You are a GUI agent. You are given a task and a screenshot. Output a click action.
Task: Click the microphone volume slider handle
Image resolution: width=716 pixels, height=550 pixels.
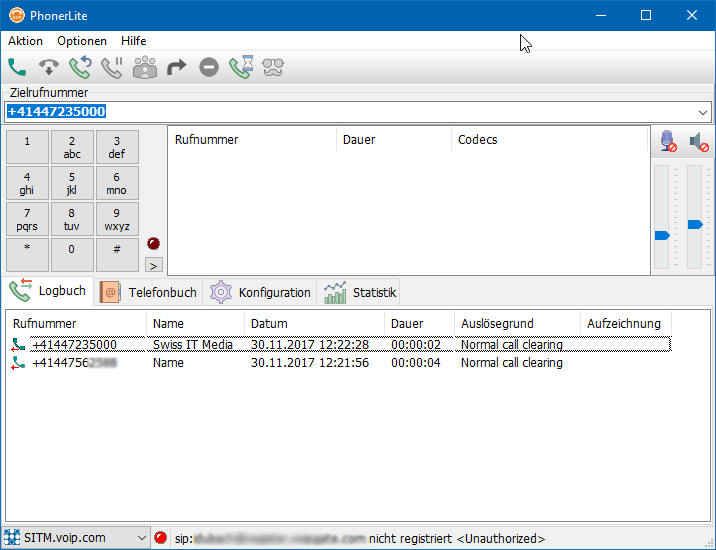coord(662,236)
